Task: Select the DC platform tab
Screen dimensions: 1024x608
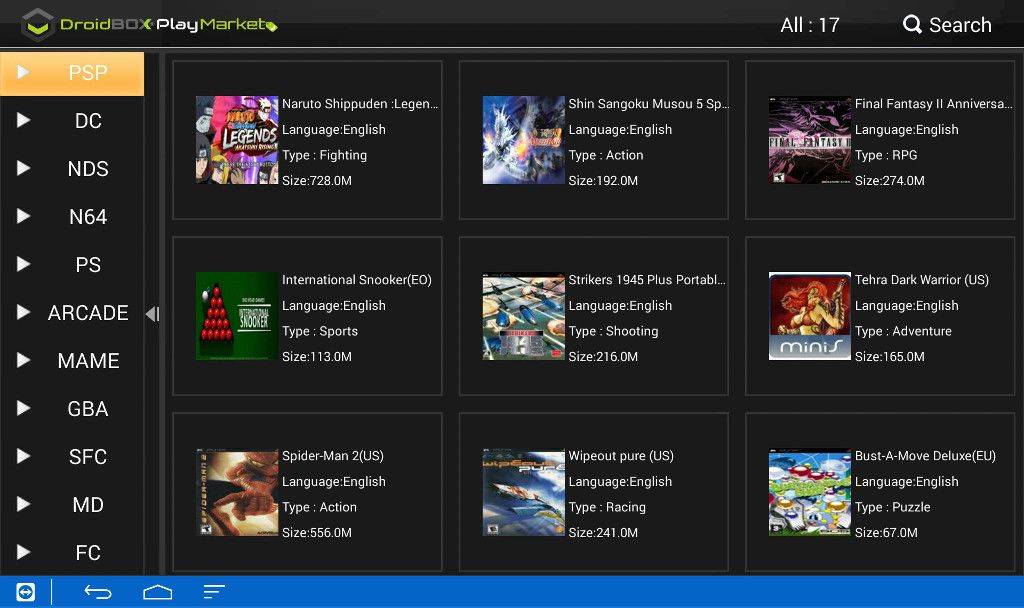Action: pos(72,121)
